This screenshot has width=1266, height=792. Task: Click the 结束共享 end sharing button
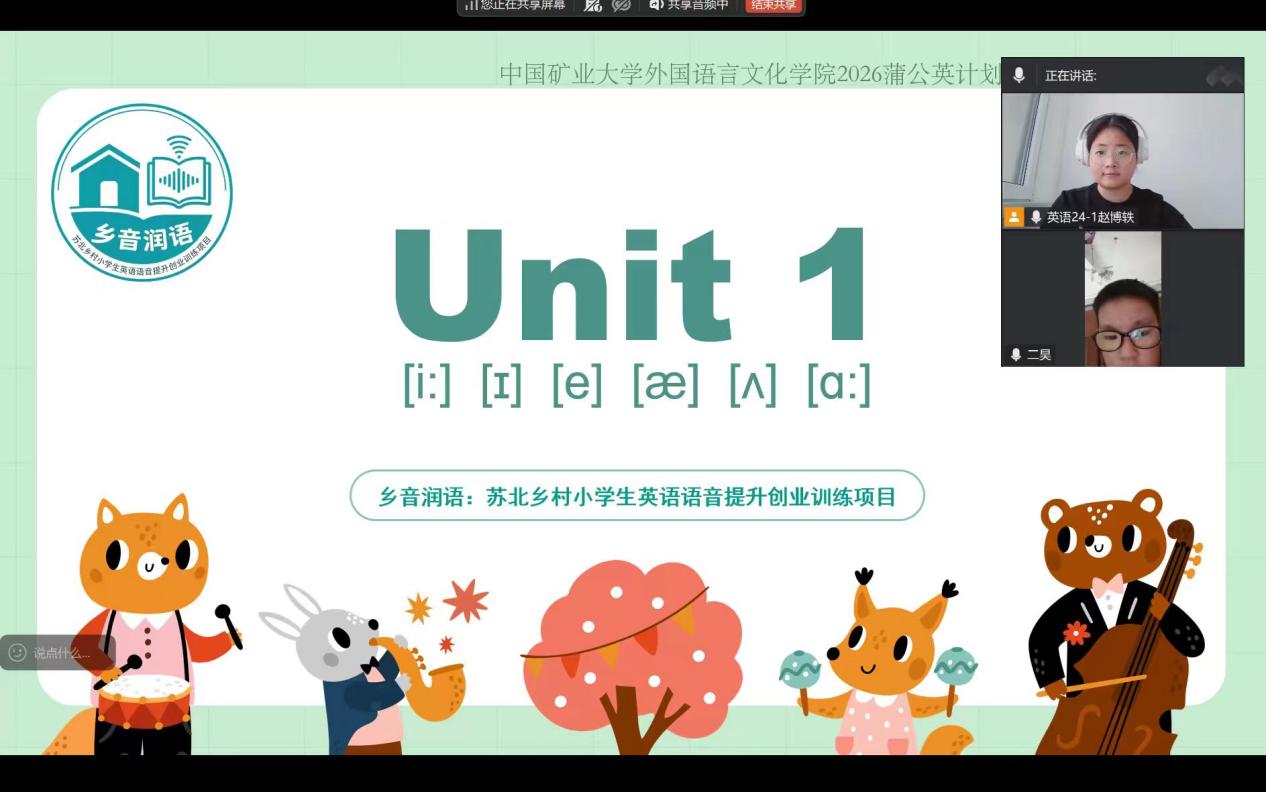(x=774, y=5)
